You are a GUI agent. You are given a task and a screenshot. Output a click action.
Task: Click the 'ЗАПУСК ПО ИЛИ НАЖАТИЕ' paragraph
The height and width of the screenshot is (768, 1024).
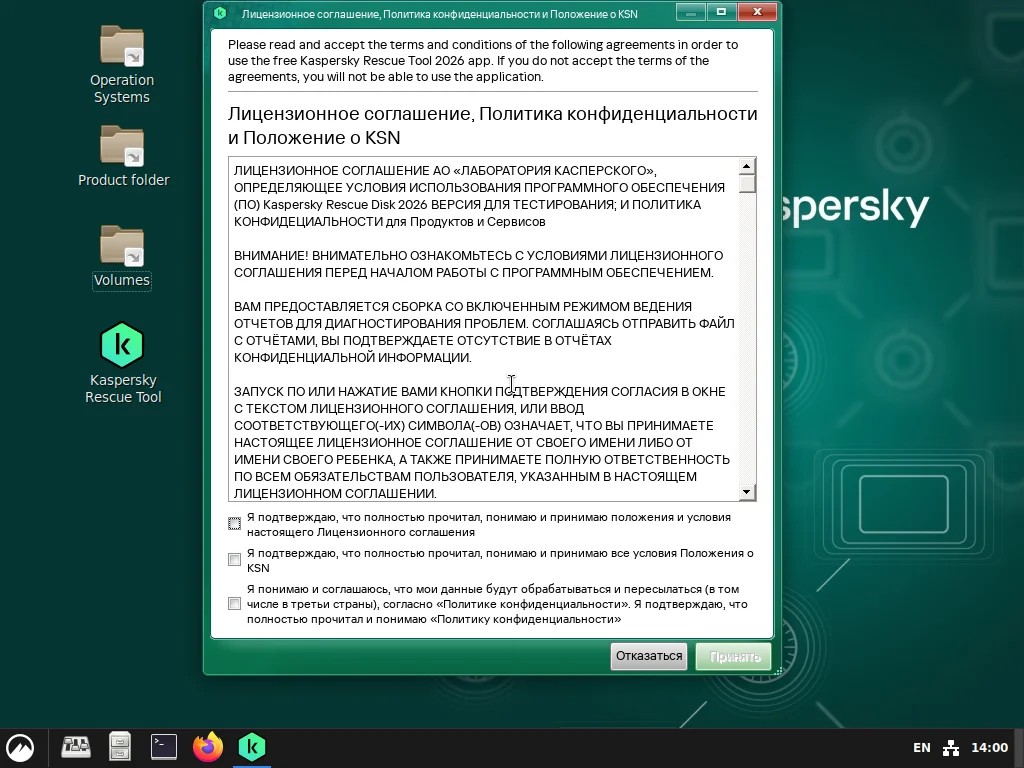click(x=482, y=442)
